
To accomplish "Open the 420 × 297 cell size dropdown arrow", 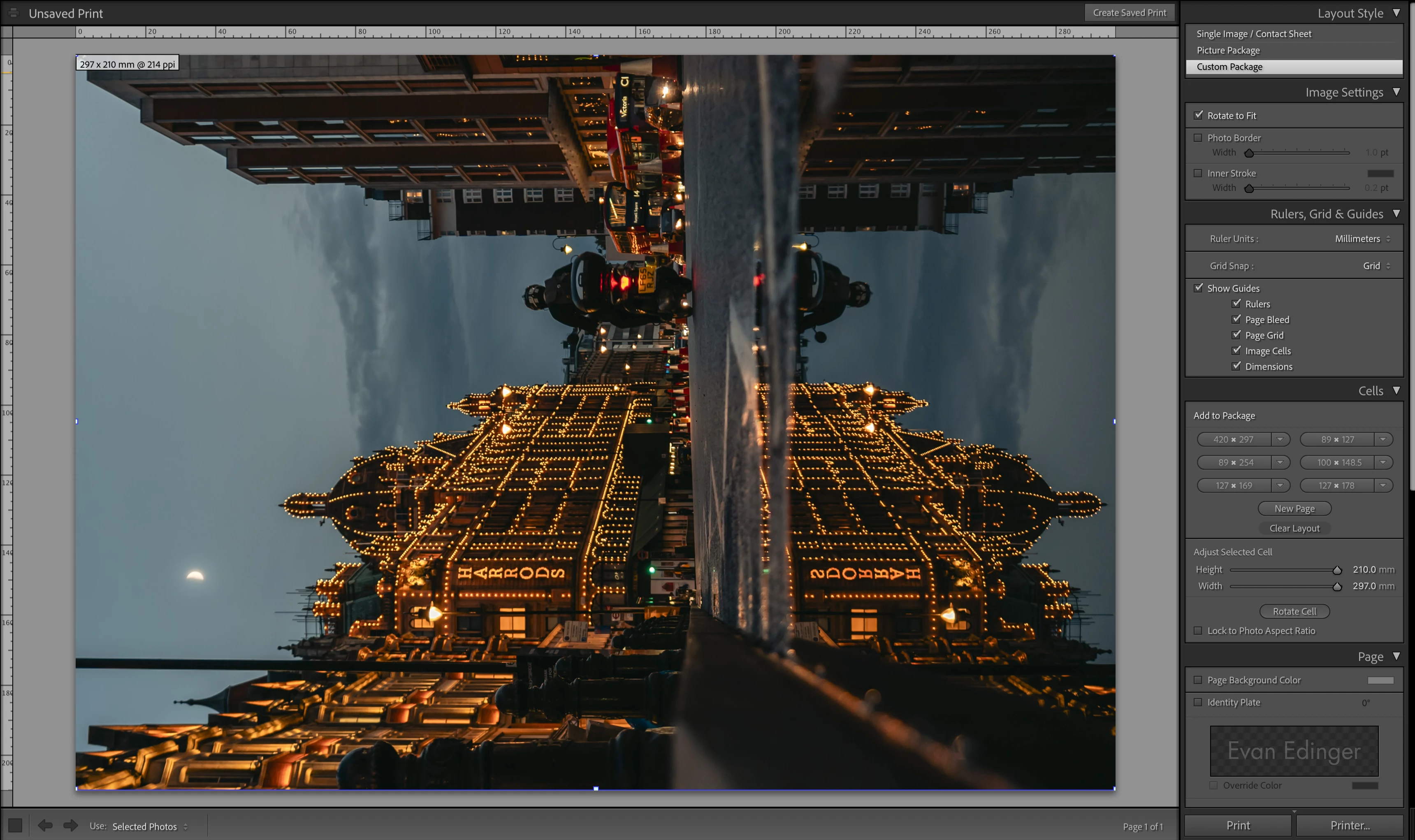I will [1280, 439].
